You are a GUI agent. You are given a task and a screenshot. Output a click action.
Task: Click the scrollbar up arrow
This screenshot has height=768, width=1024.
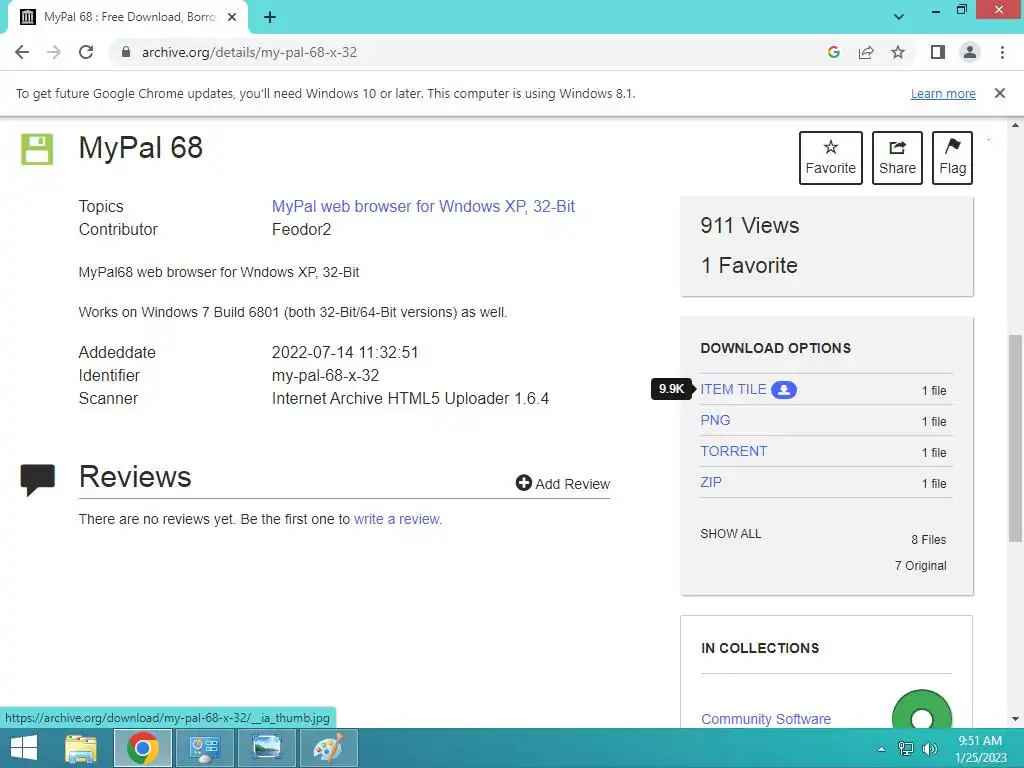[1015, 125]
